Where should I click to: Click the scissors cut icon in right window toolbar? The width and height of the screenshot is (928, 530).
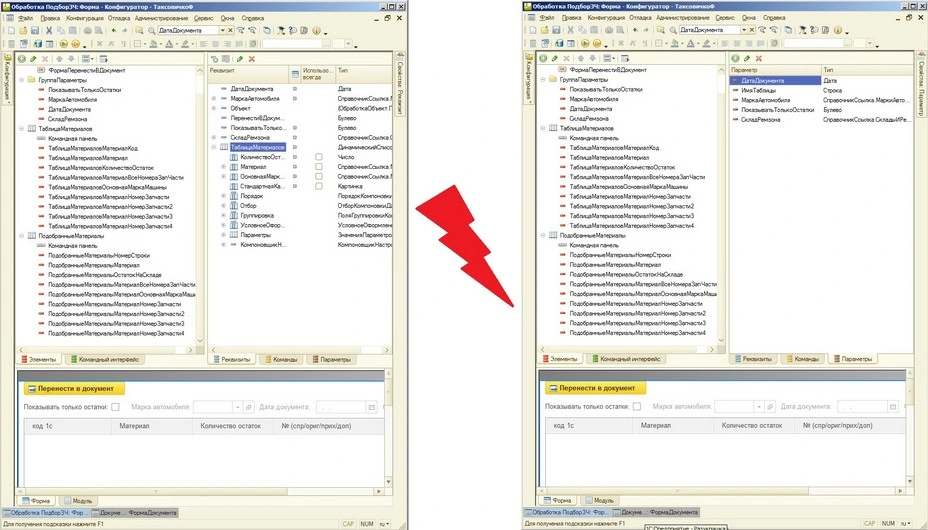[569, 31]
